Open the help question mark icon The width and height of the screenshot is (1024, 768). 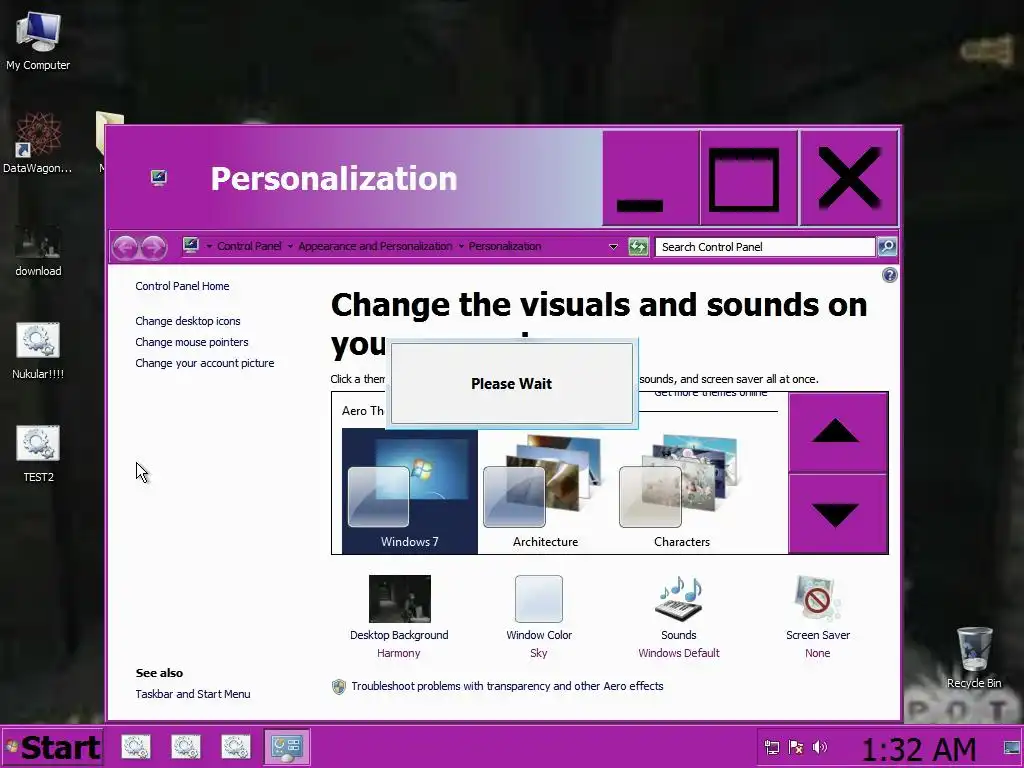pos(889,275)
